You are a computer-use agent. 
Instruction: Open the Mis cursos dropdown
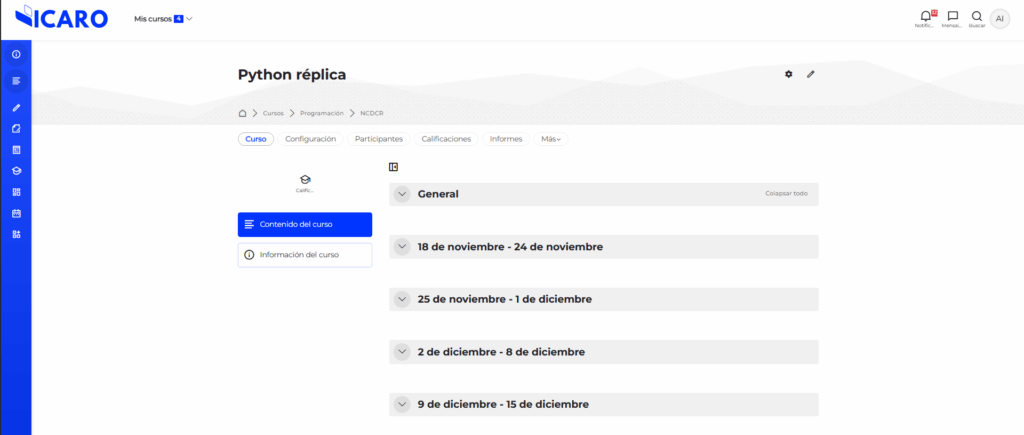tap(163, 19)
